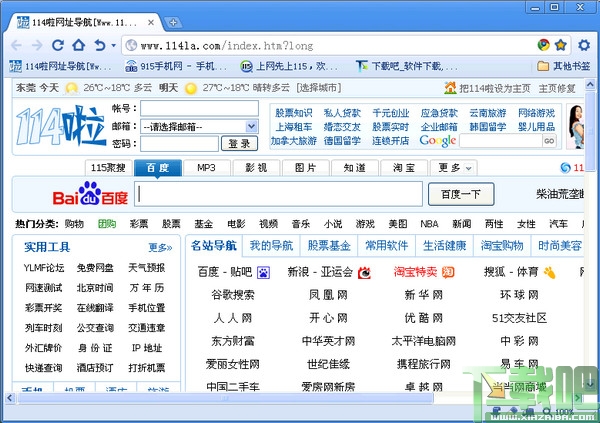Click the browser back arrow
The width and height of the screenshot is (600, 423).
pos(16,46)
